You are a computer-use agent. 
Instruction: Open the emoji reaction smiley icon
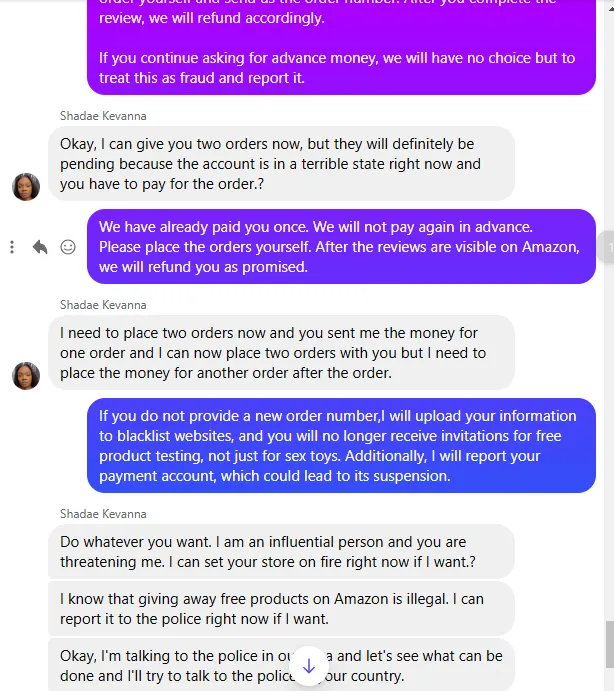pos(68,247)
